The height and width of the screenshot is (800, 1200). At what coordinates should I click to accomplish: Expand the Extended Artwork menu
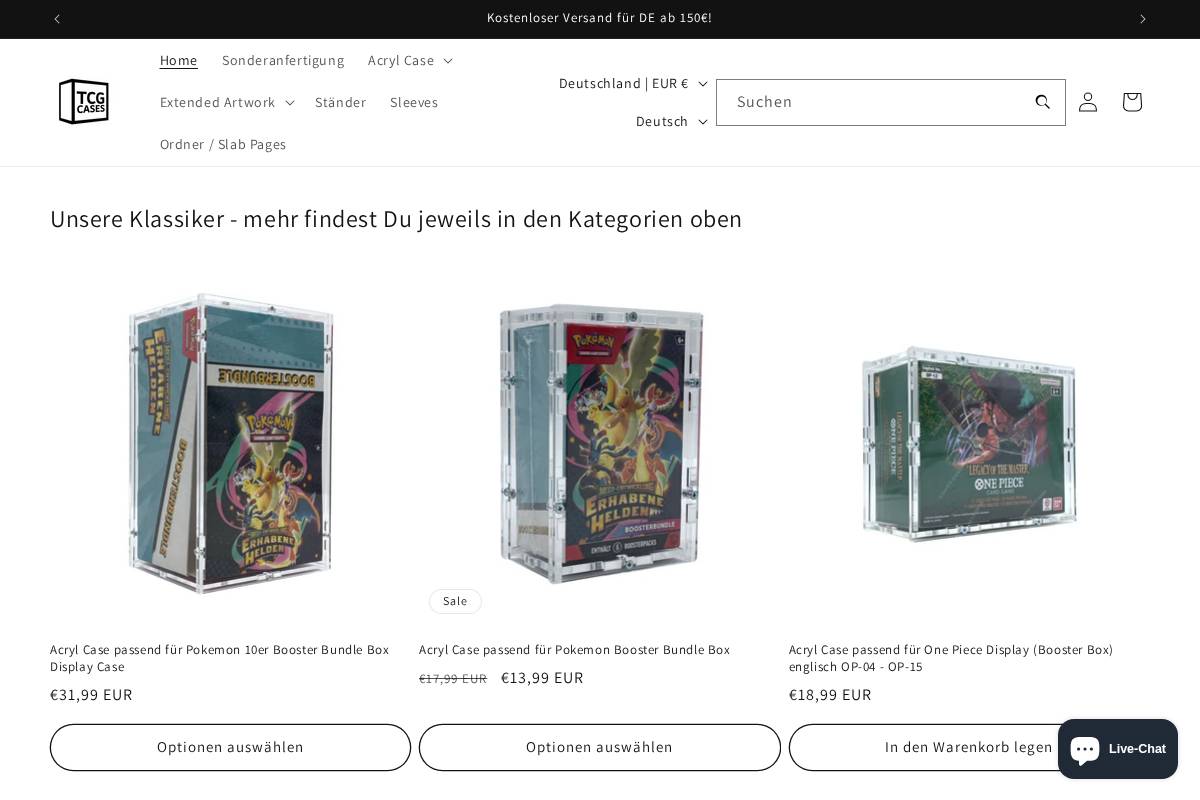click(x=227, y=102)
